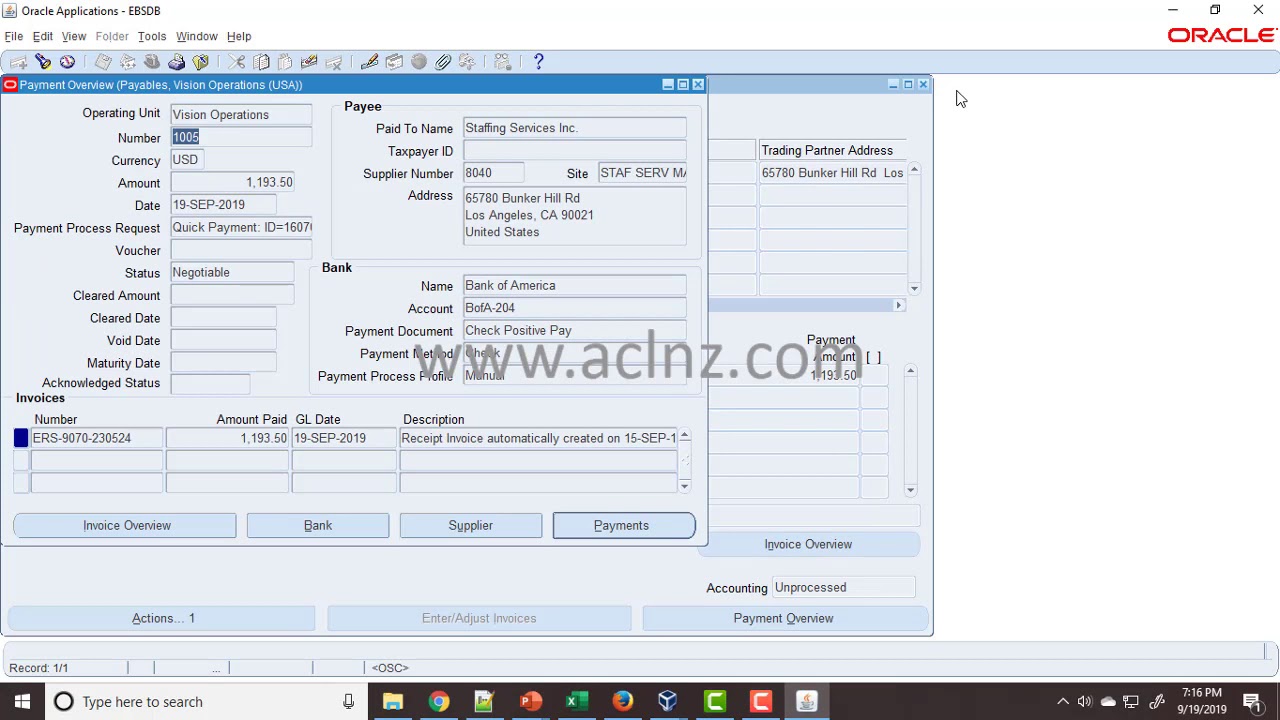Click the blue record indicator of invoice row
This screenshot has width=1280, height=720.
(21, 438)
